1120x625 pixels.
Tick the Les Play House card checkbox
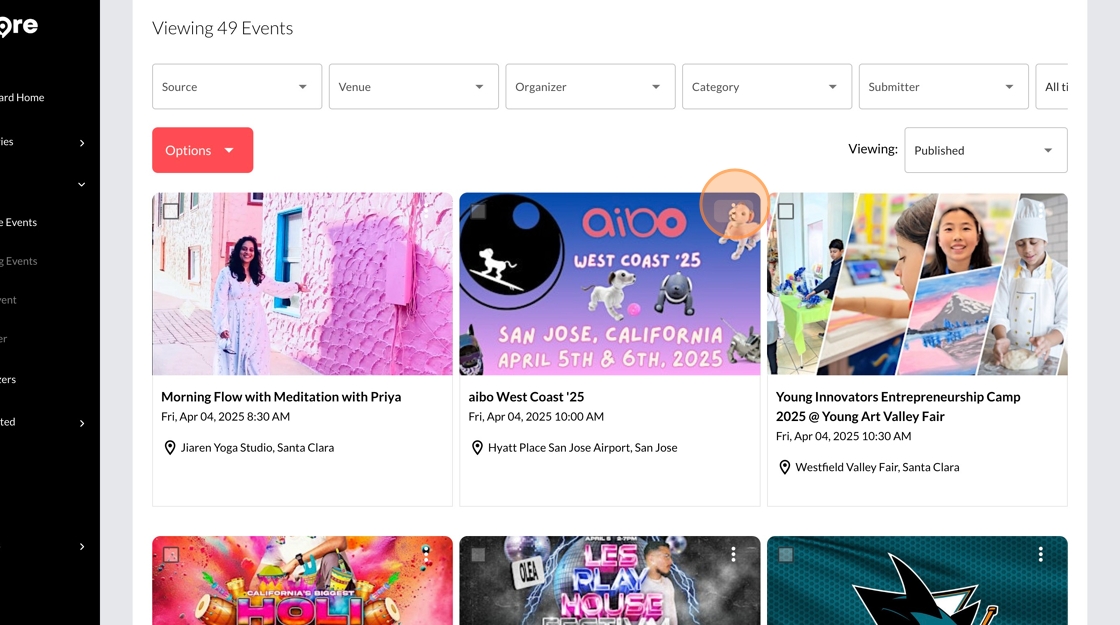tap(479, 554)
